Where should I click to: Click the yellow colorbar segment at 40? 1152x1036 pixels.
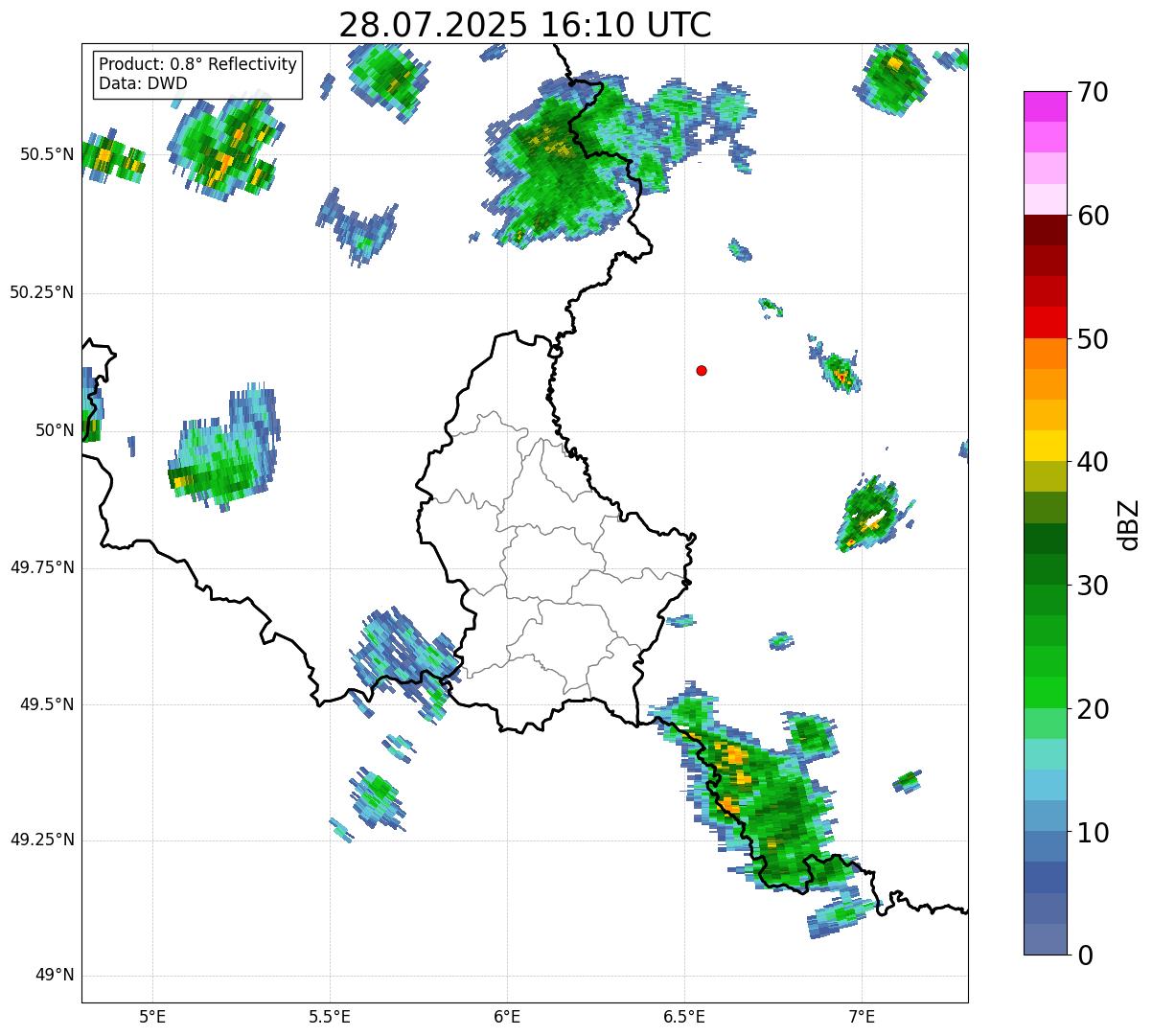(x=1046, y=447)
